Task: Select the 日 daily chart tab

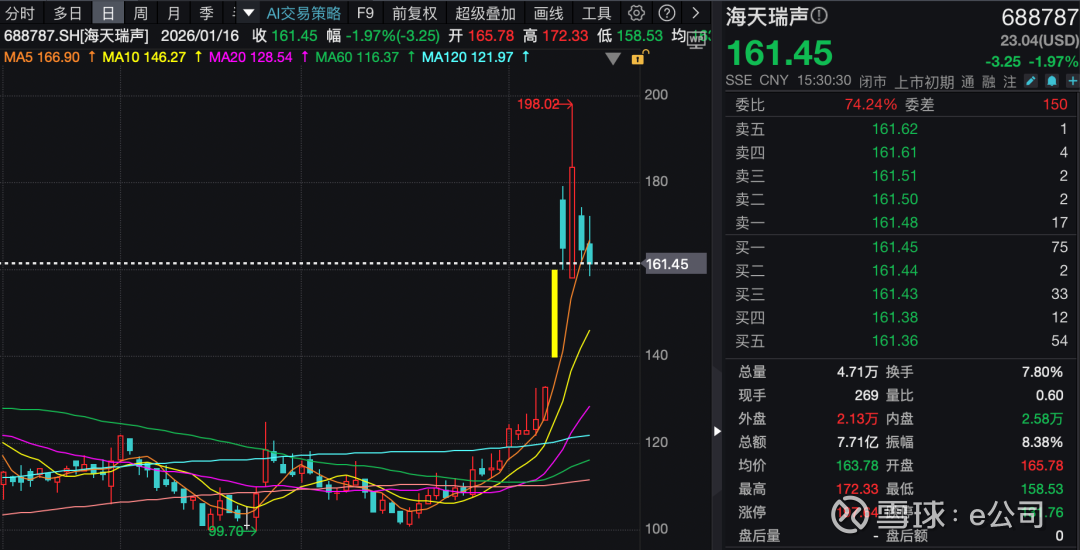Action: (108, 13)
